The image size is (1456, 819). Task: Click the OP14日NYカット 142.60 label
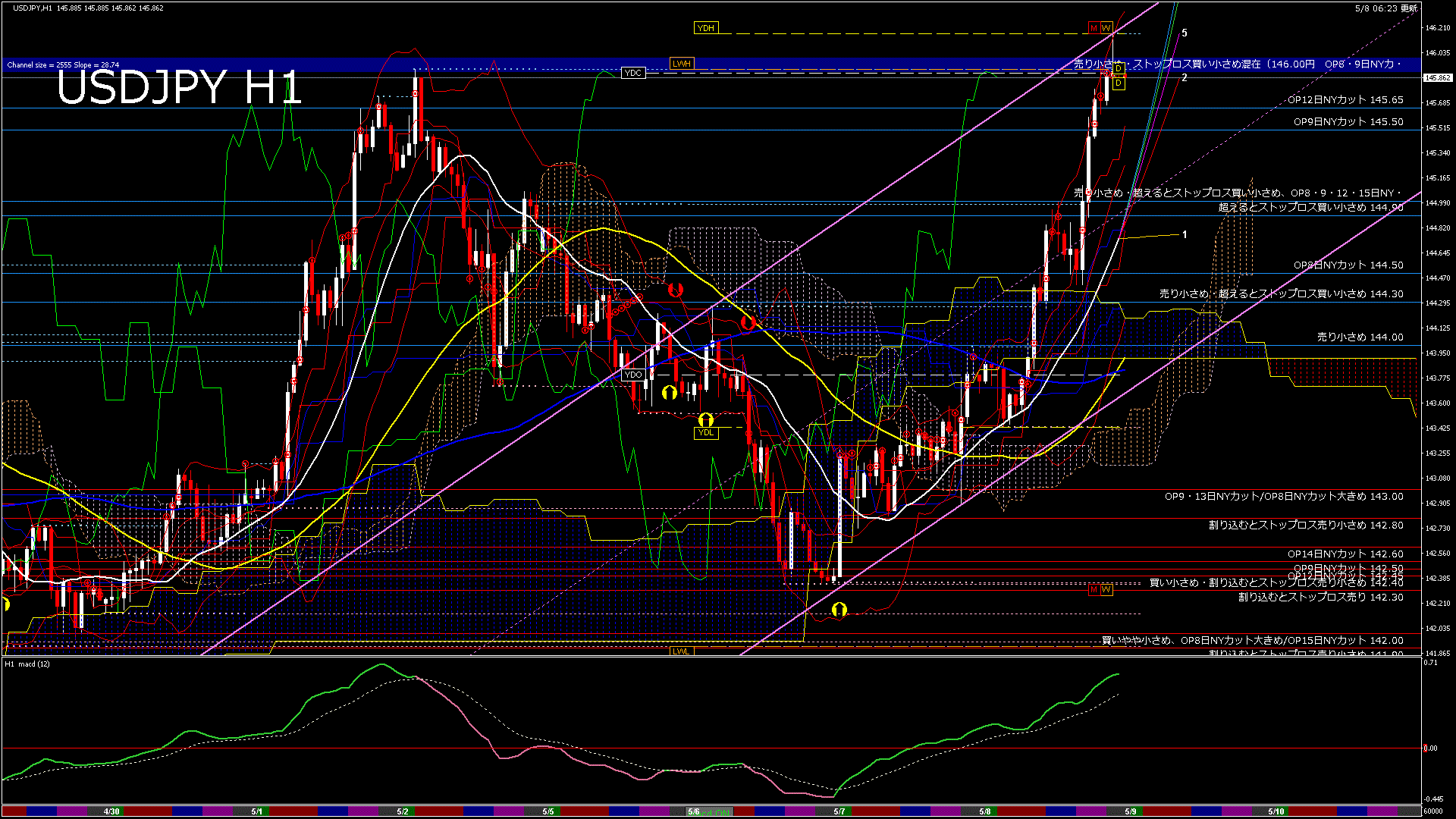coord(1345,554)
